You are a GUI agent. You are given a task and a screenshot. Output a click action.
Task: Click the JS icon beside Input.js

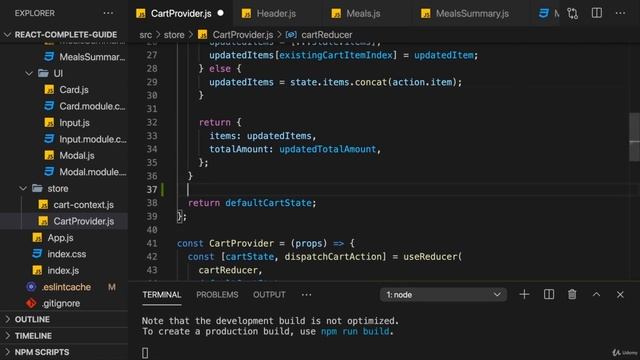tap(49, 122)
